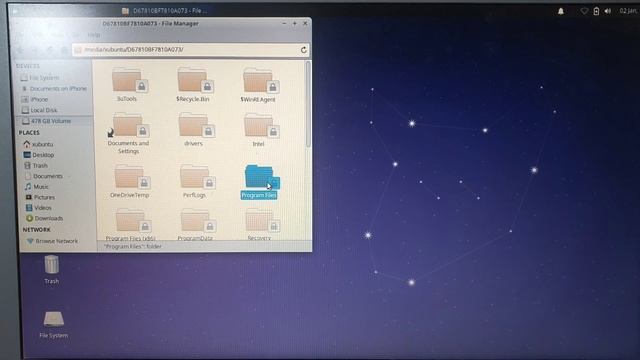Open the Help menu
Viewport: 640px width, 360px height.
click(93, 35)
